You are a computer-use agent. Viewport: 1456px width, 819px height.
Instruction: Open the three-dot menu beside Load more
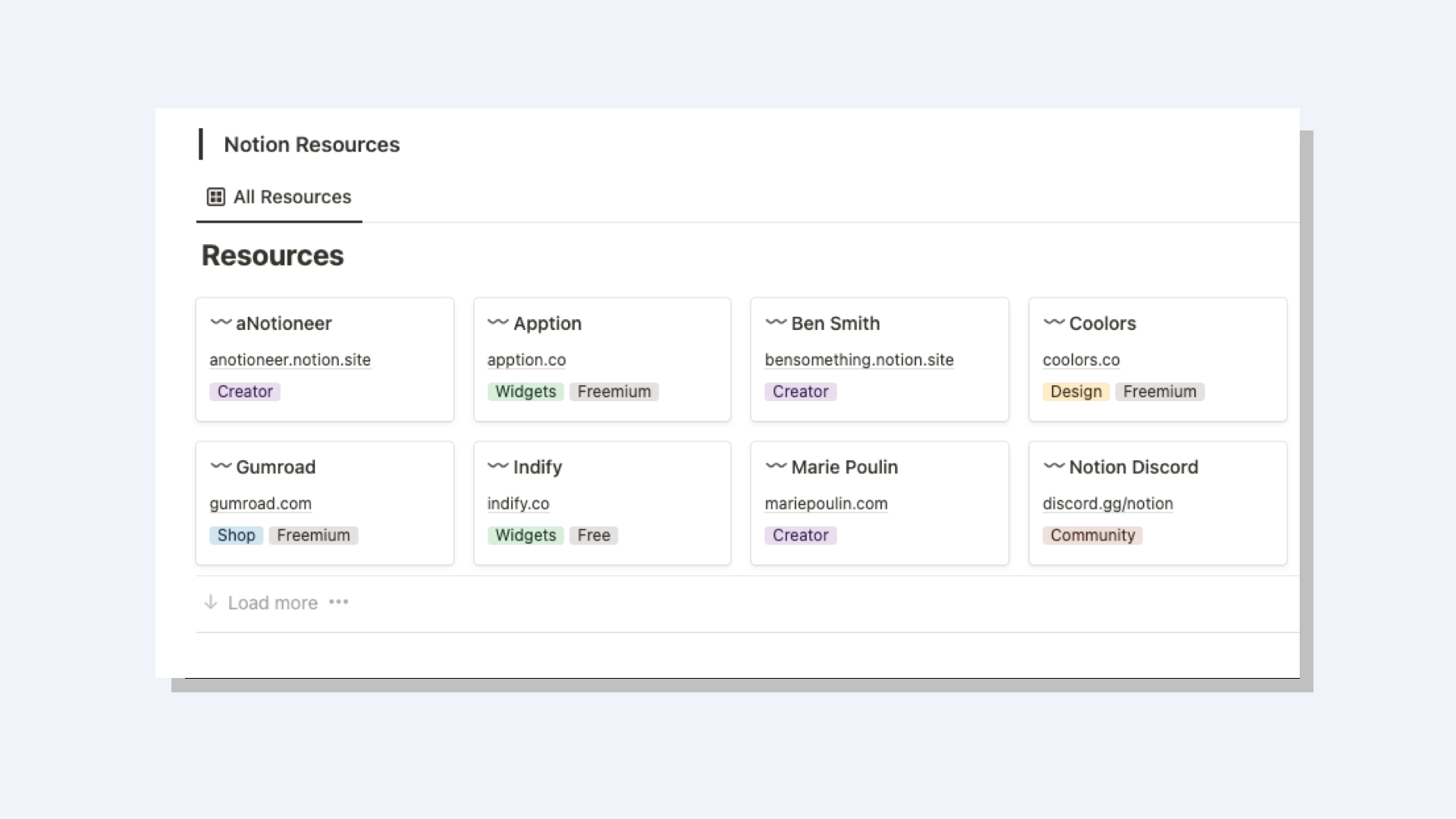click(339, 602)
